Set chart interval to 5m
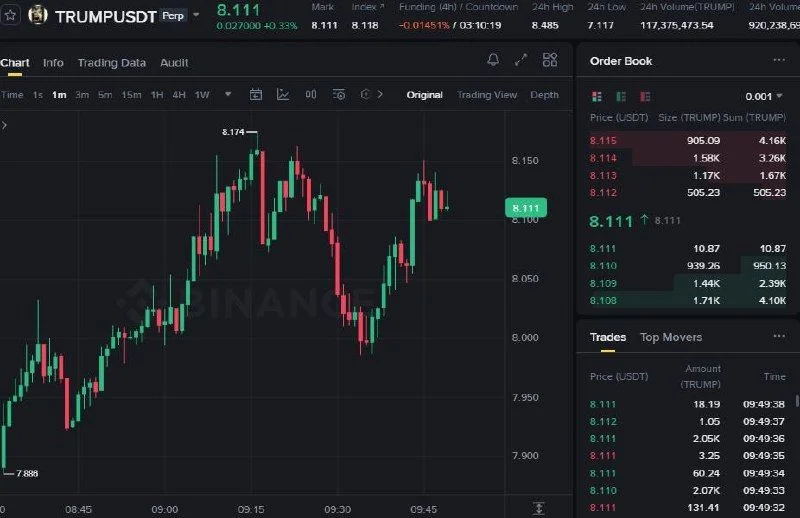The image size is (800, 518). click(x=105, y=95)
